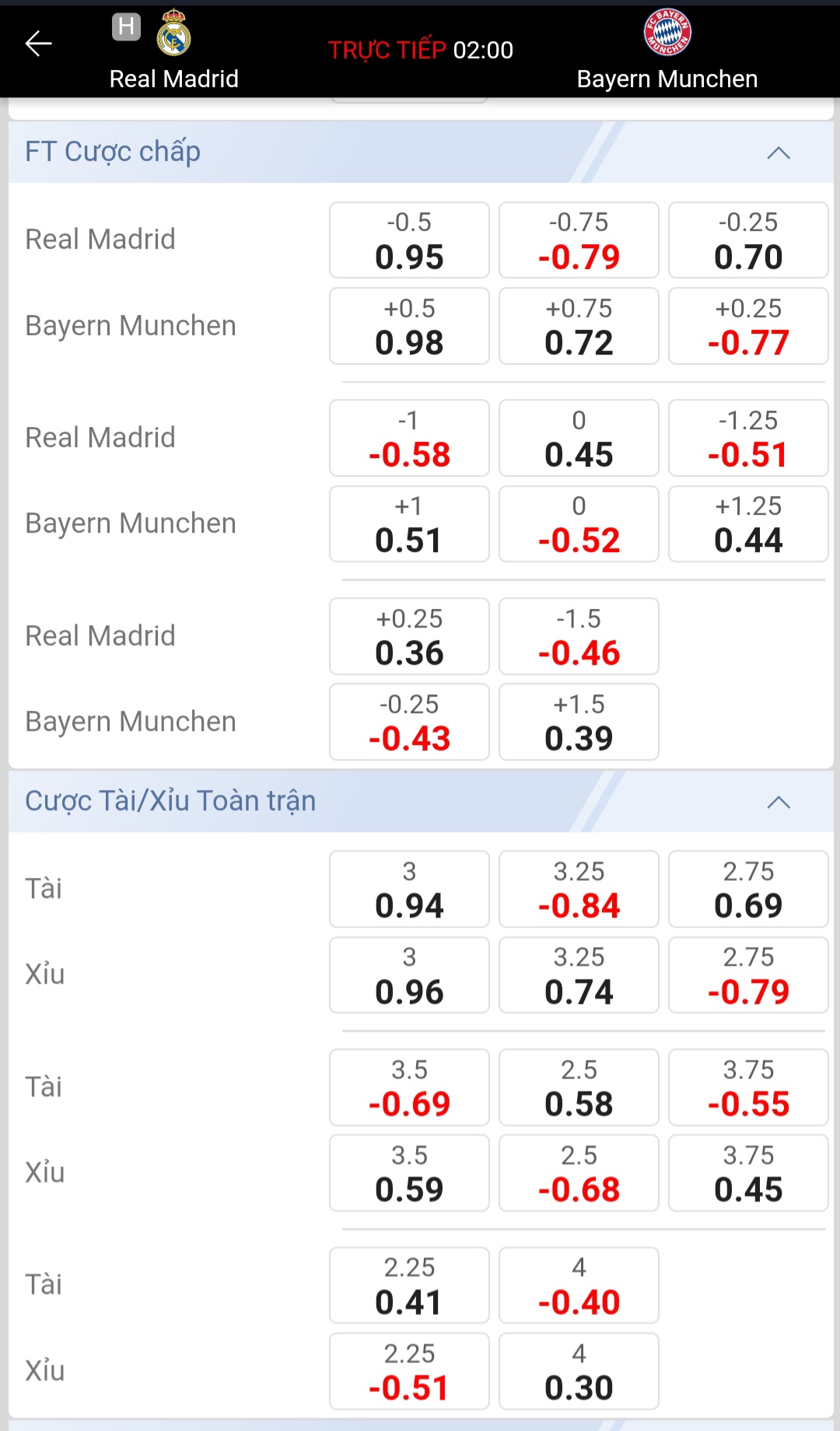Screen dimensions: 840x1431
Task: Select Bayern Munchen +0.5 handicap at 0.98
Action: click(x=409, y=326)
